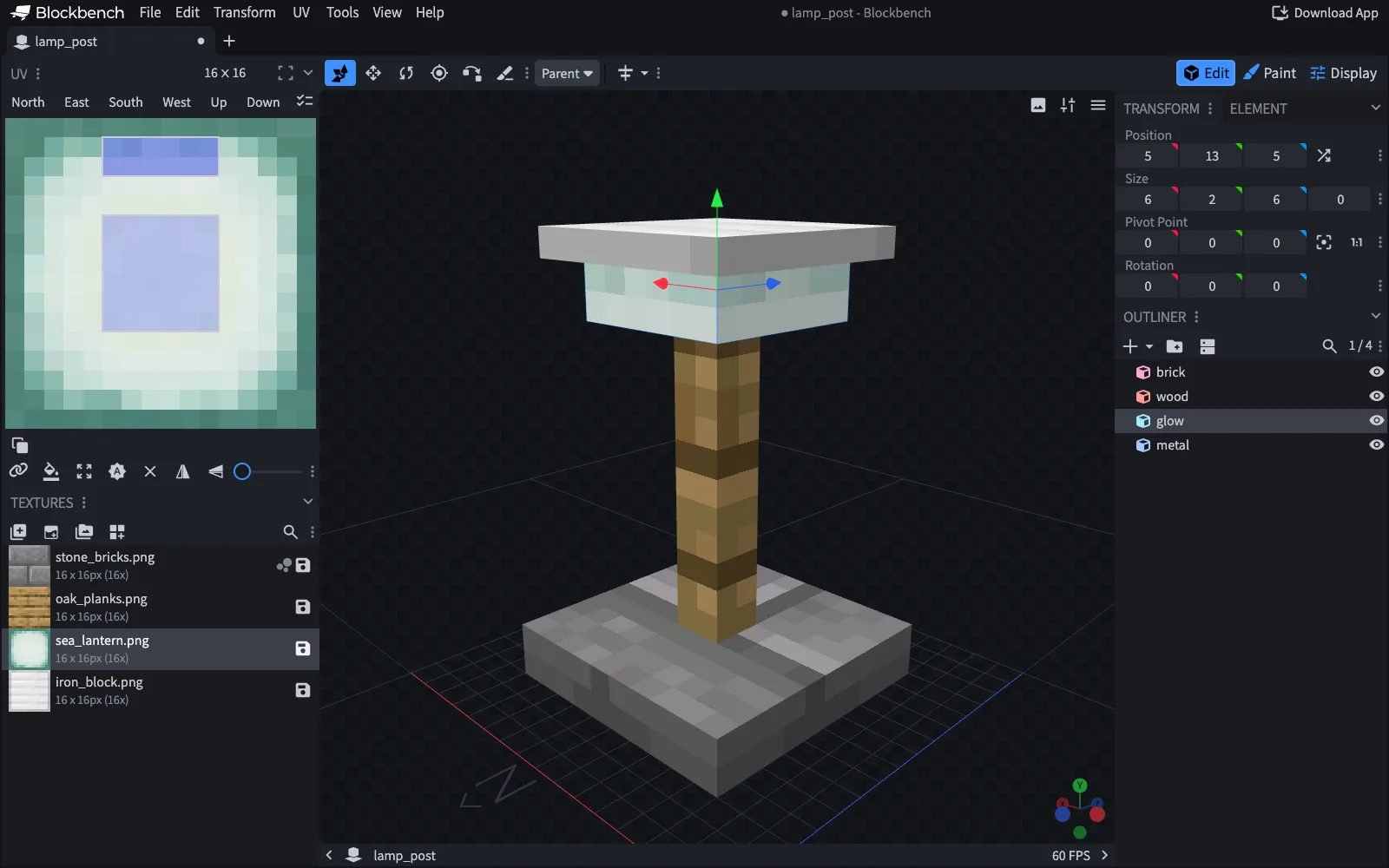The width and height of the screenshot is (1389, 868).
Task: Click Download App button
Action: [1325, 12]
